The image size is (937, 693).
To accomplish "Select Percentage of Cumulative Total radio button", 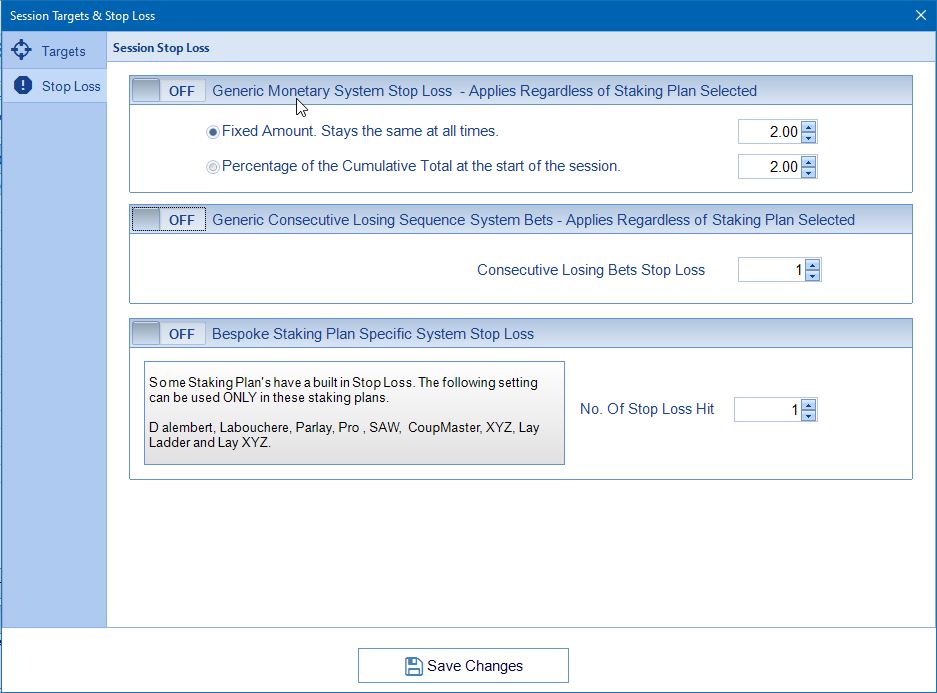I will (x=212, y=167).
